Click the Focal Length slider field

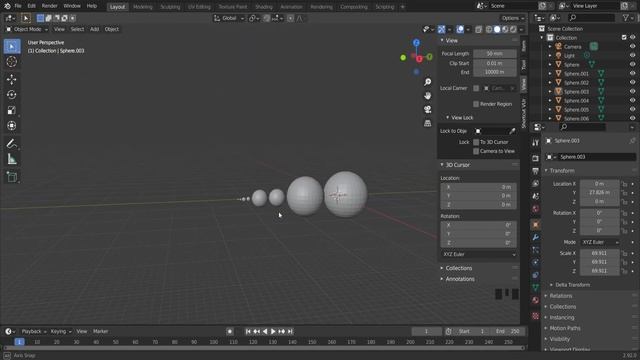[x=495, y=54]
